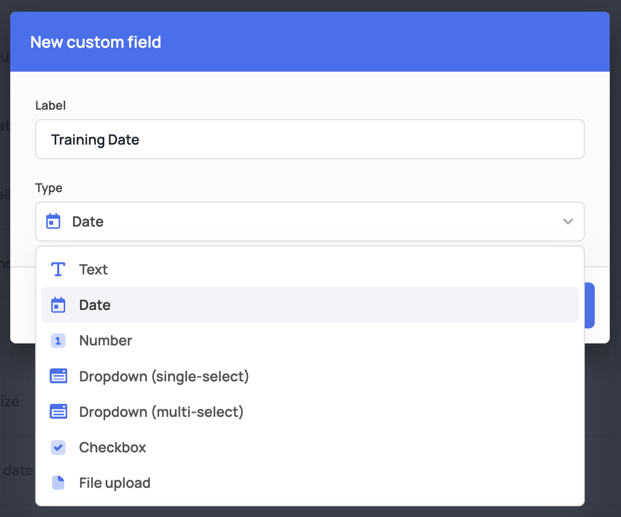Image resolution: width=621 pixels, height=517 pixels.
Task: Open the Type dropdown showing Date
Action: pos(310,221)
